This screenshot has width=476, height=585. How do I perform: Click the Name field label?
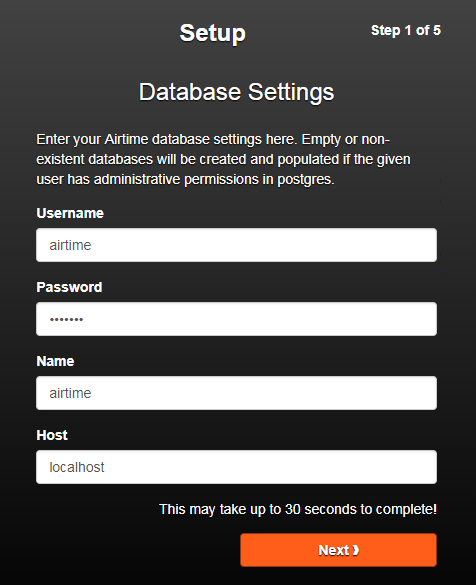[x=55, y=361]
